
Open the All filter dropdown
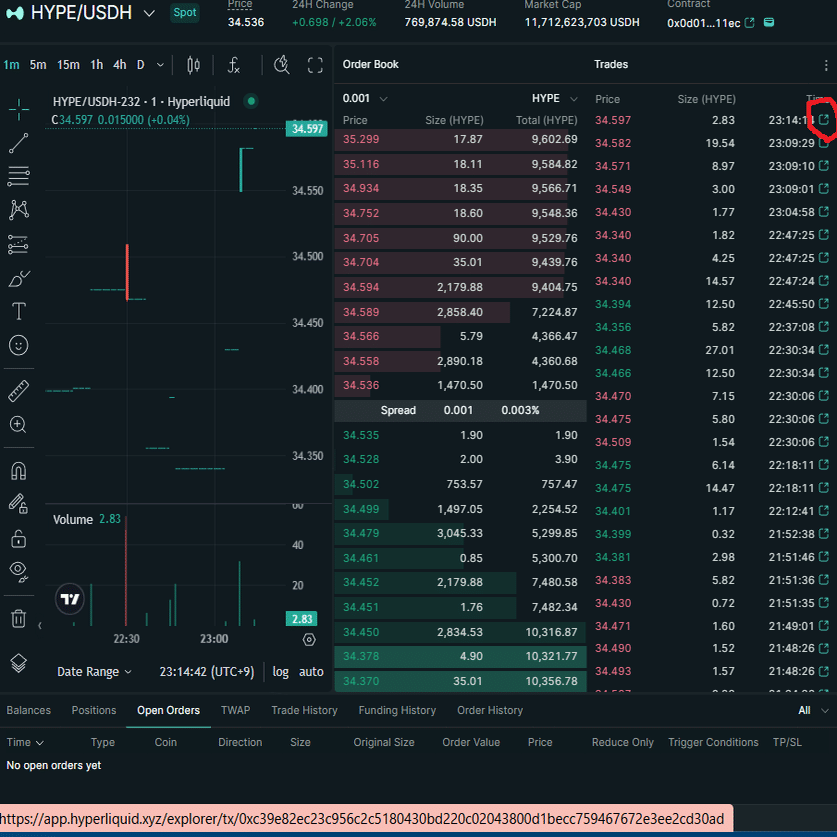tap(813, 710)
